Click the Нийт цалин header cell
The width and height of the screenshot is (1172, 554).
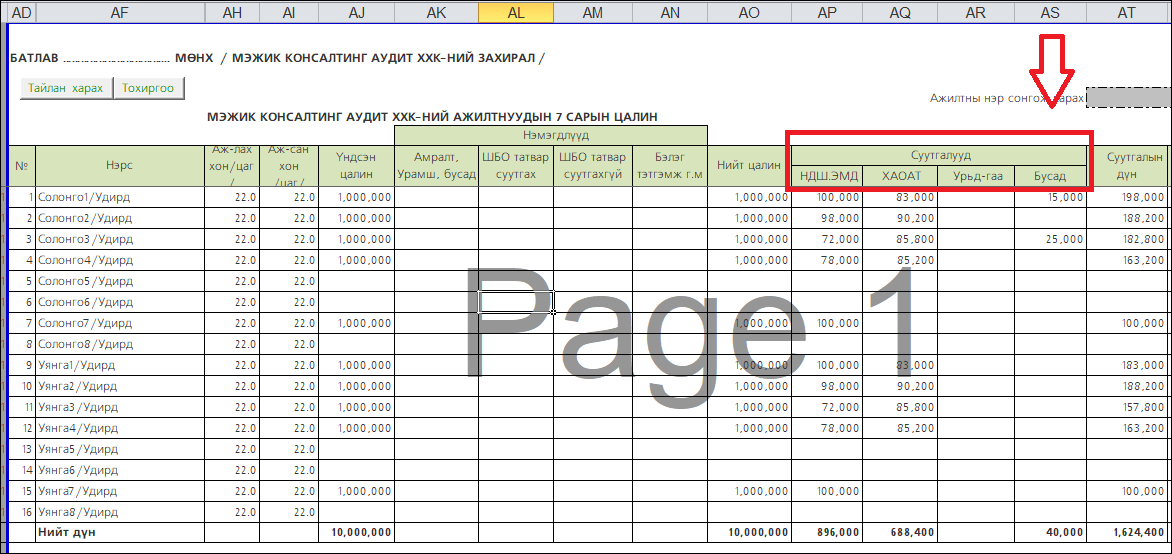coord(749,166)
